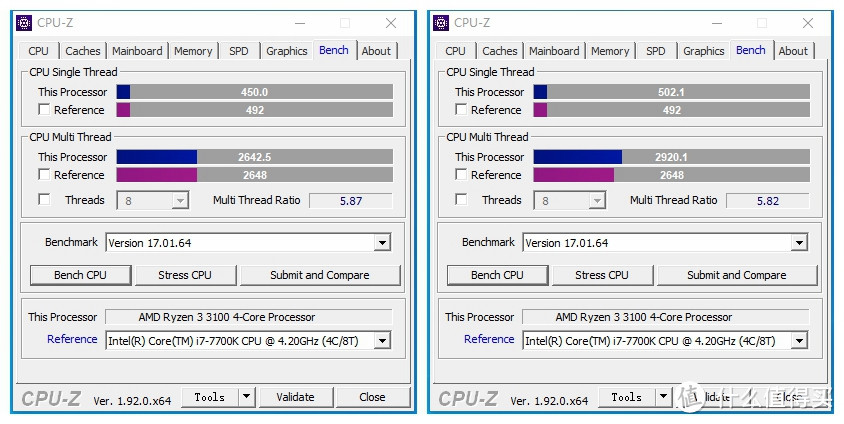Expand Reference processor dropdown in left window

pos(382,341)
